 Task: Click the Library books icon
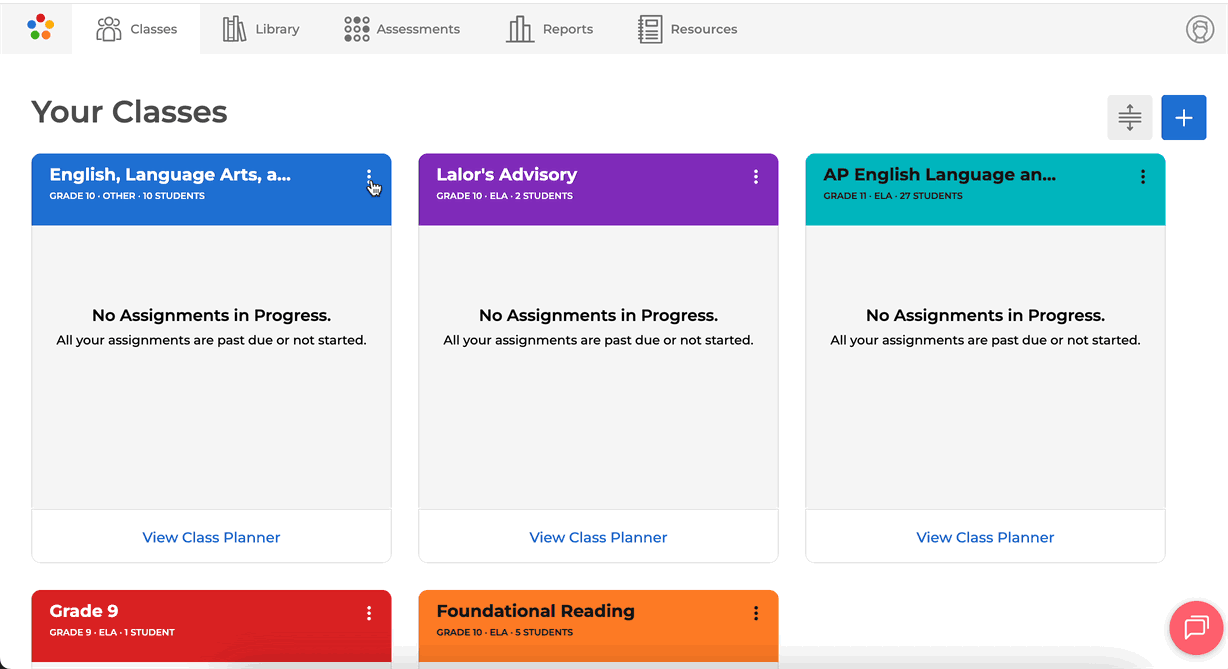pos(234,29)
